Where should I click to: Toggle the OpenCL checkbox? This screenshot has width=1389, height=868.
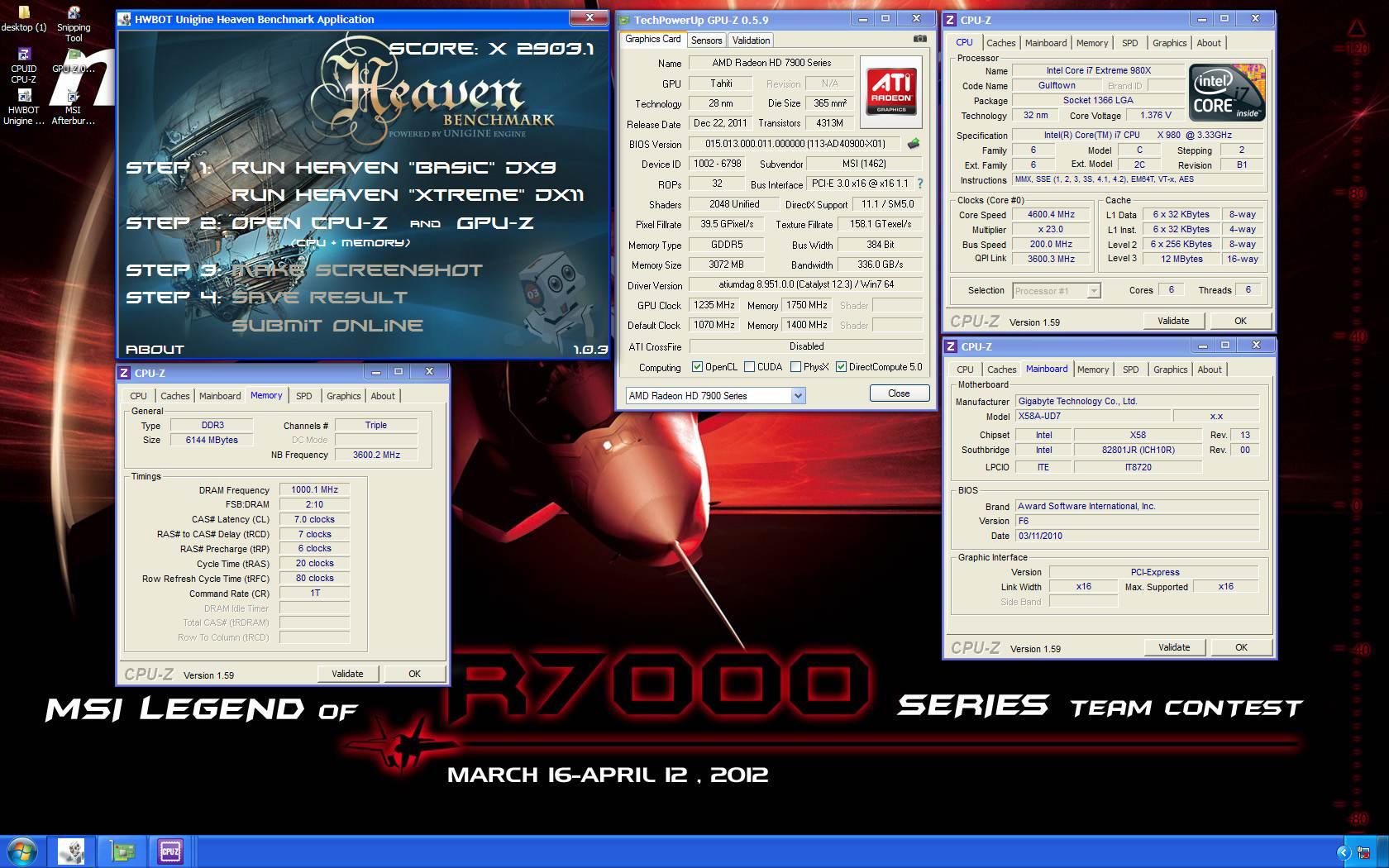coord(697,367)
